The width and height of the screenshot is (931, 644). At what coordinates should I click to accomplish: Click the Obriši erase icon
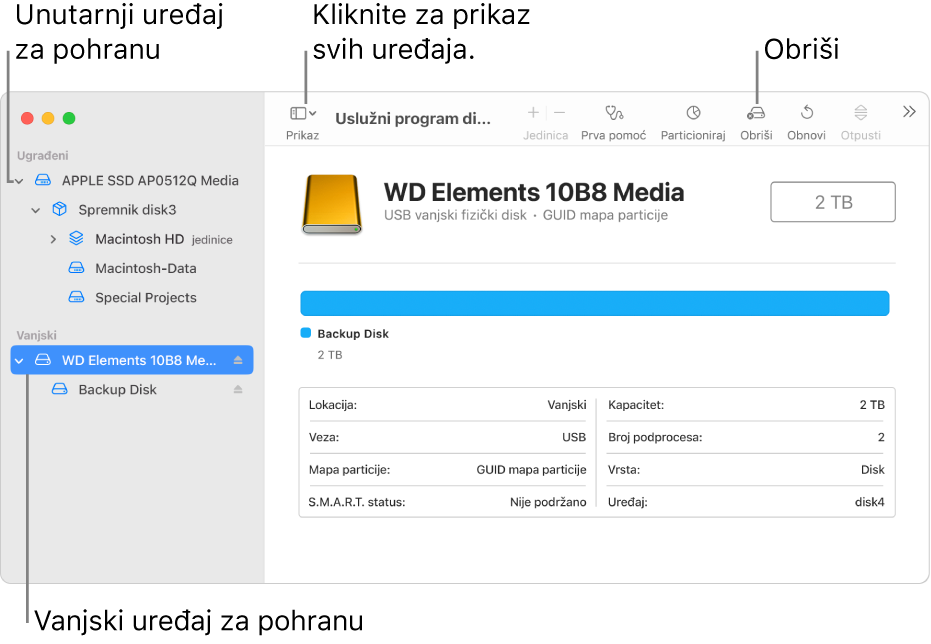click(756, 113)
